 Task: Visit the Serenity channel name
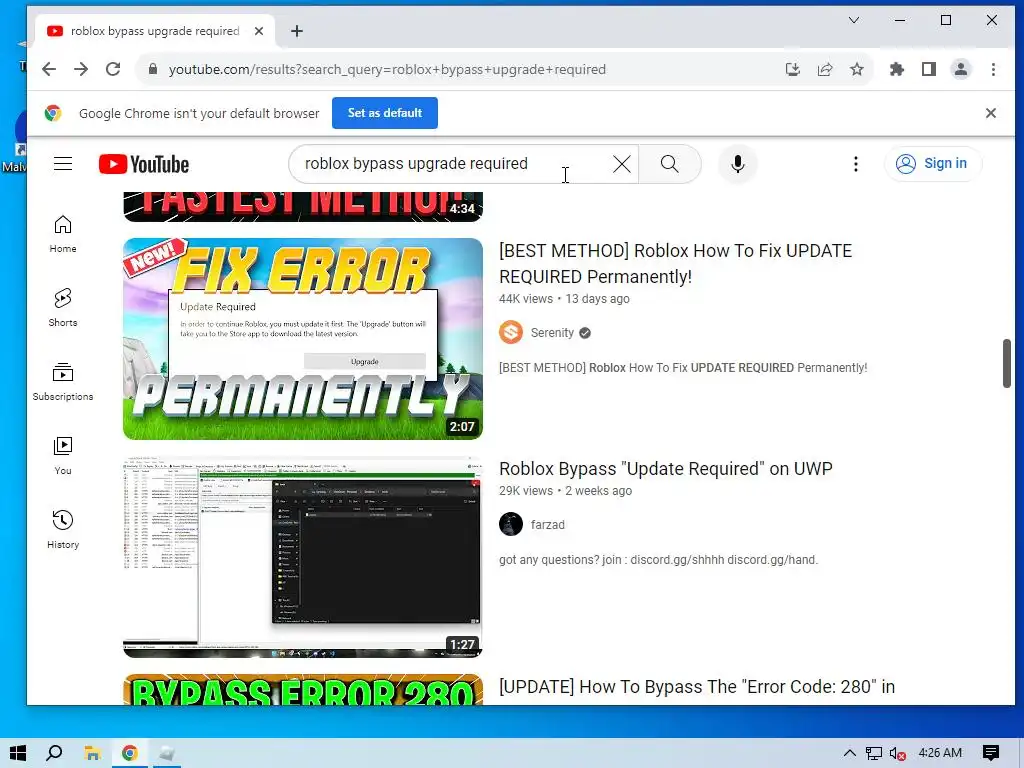pos(552,332)
